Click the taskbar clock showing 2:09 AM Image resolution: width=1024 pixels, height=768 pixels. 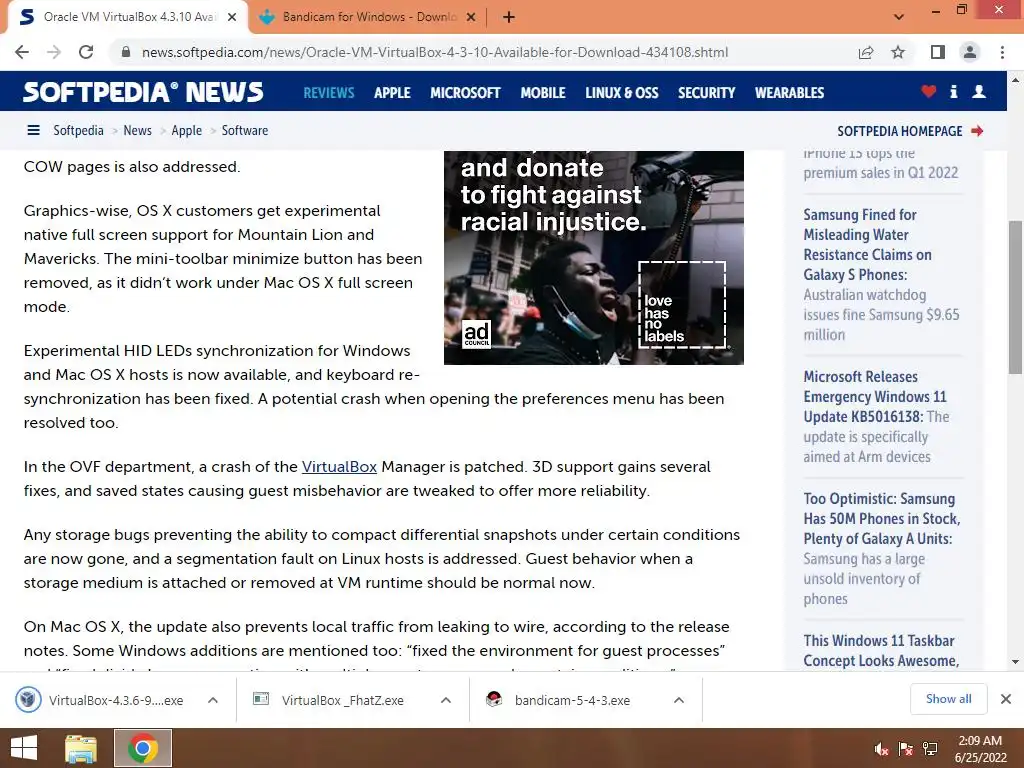(x=980, y=749)
